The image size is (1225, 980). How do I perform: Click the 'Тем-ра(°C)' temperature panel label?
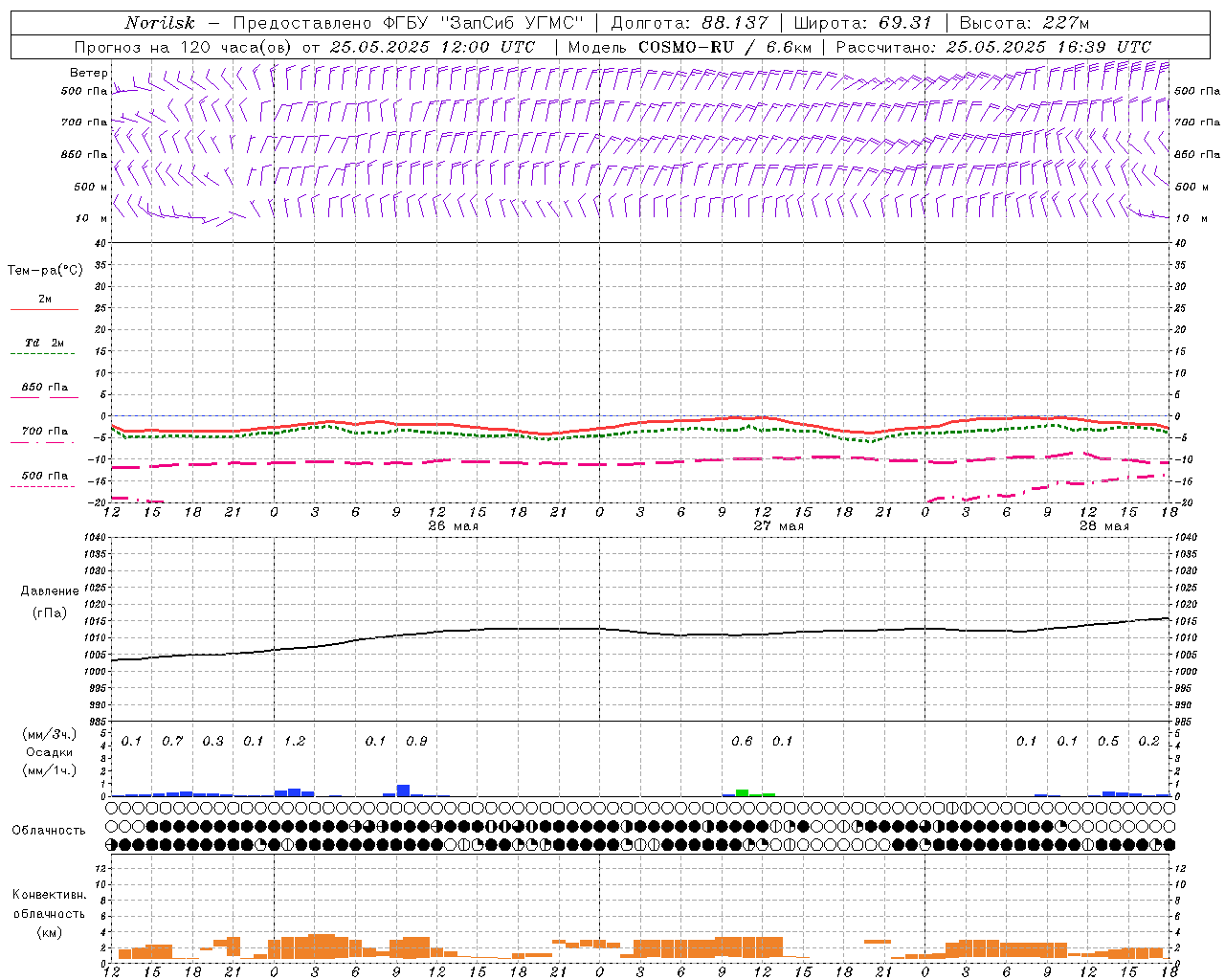(x=45, y=271)
